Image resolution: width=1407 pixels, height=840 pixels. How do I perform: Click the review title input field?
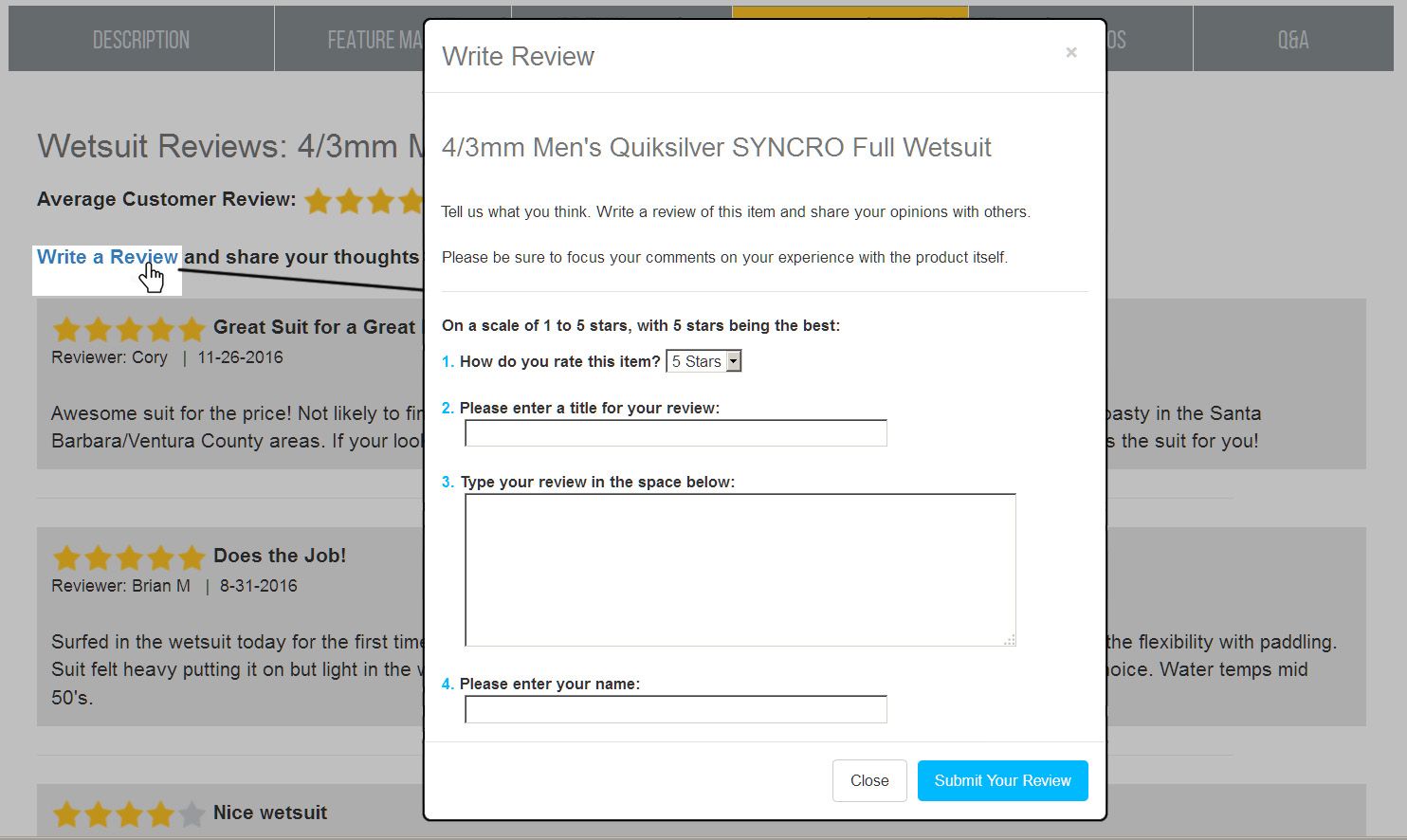click(x=676, y=433)
